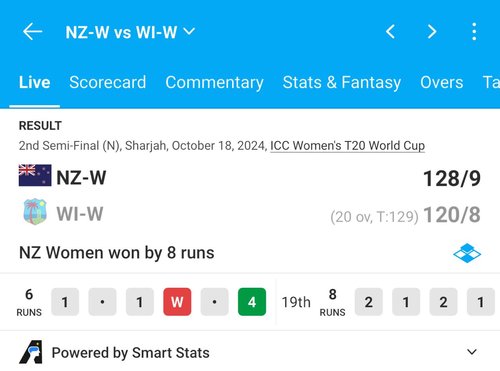The height and width of the screenshot is (371, 500).
Task: Go back using the left arrow icon
Action: [32, 32]
